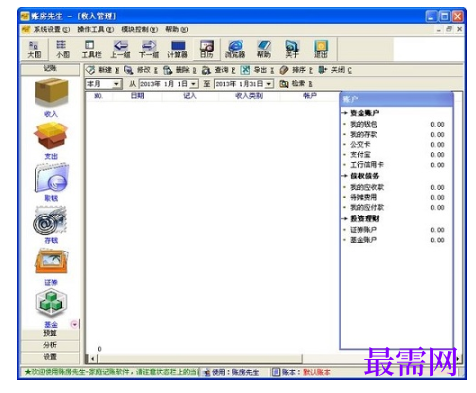This screenshot has width=476, height=393.
Task: Open the toolbar help (帮助) icon
Action: 263,49
